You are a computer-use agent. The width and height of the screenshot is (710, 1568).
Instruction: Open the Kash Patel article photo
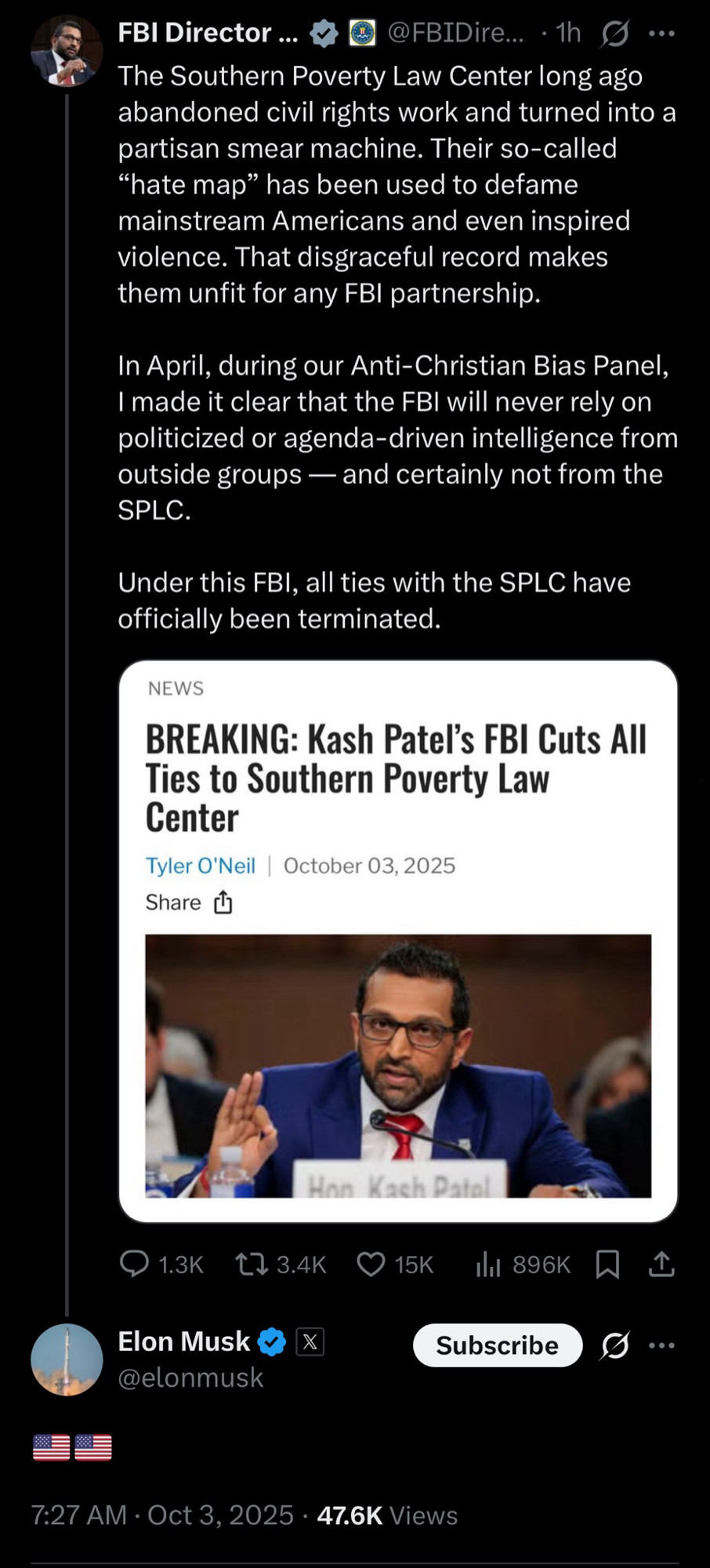tap(398, 1065)
